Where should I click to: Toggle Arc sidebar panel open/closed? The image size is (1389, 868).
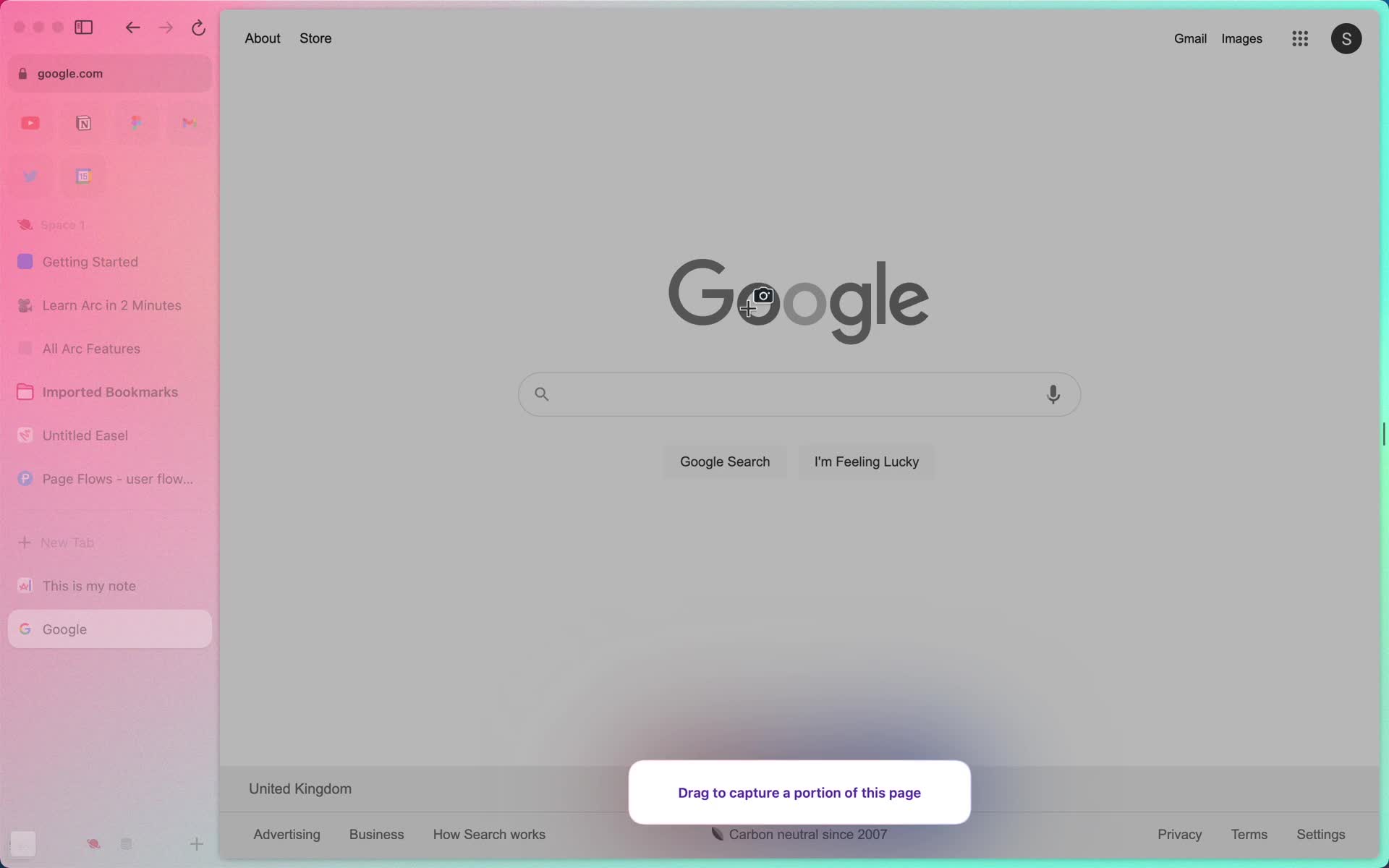point(83,27)
